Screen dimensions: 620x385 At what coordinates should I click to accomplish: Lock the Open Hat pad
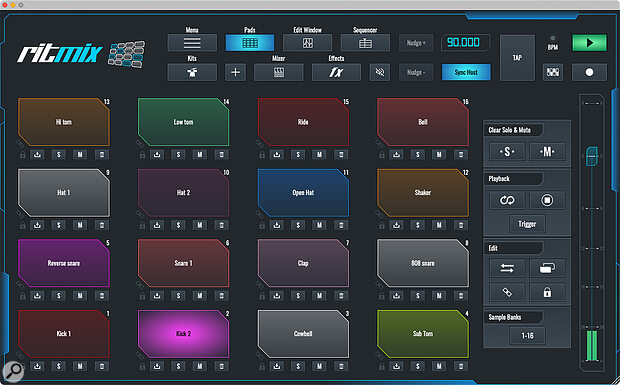[262, 225]
